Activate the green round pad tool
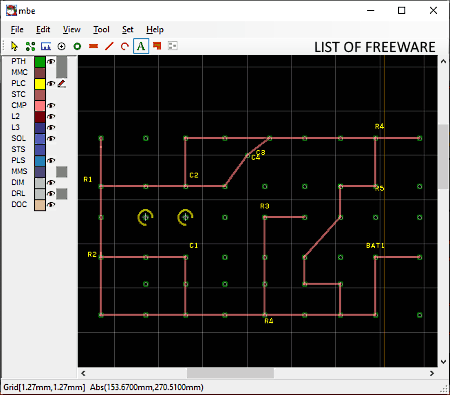This screenshot has height=395, width=450. coord(77,46)
